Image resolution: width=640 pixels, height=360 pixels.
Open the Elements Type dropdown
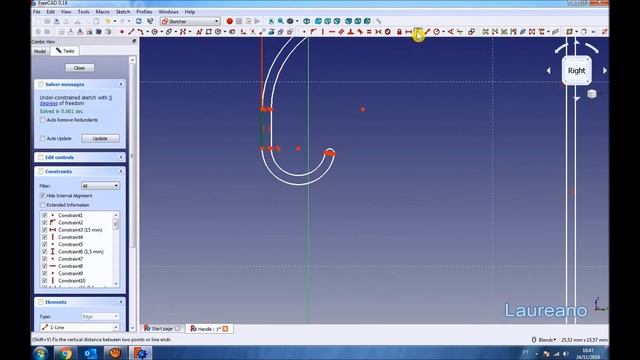point(100,316)
